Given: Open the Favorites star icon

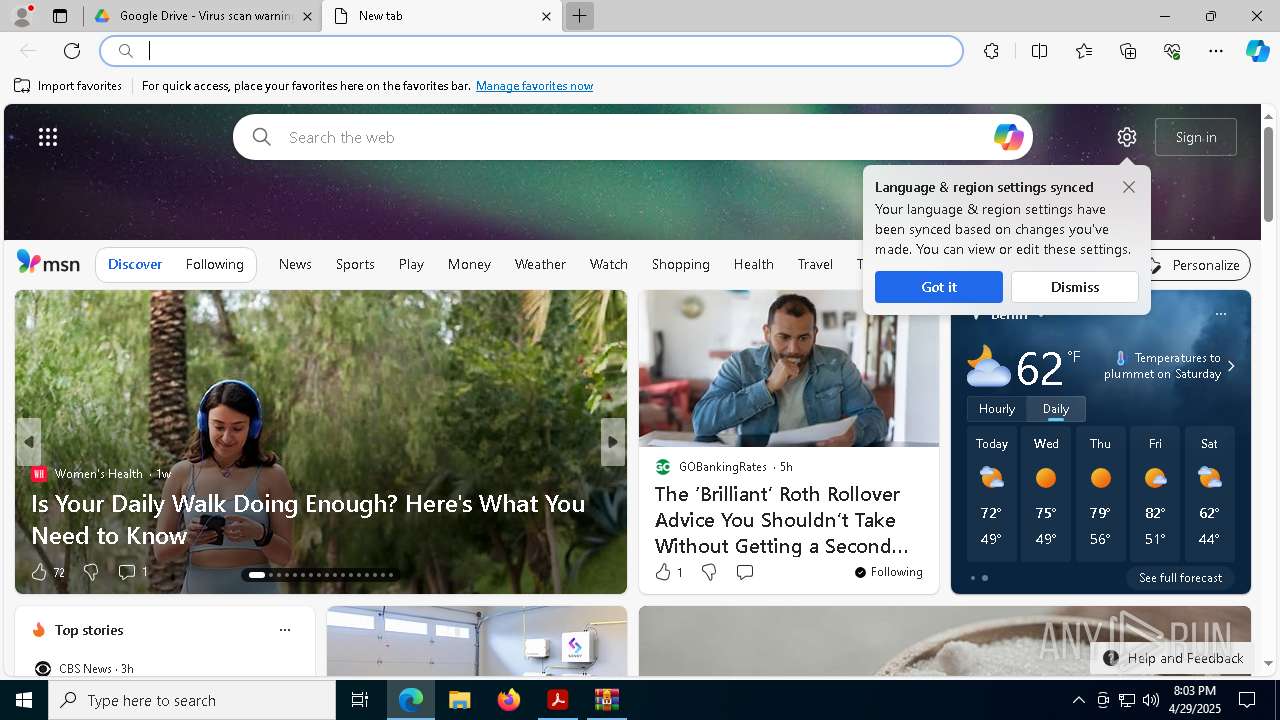Looking at the screenshot, I should (x=1084, y=51).
